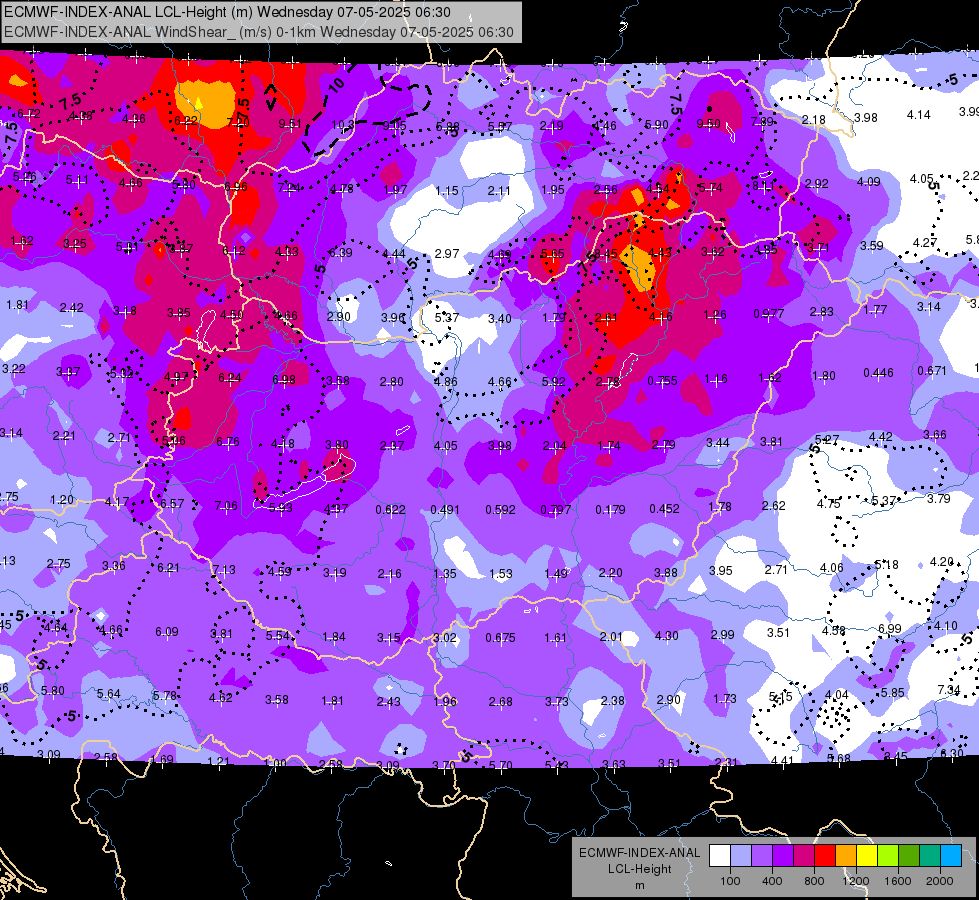
Task: Click the wind shear value 5.93
Action: coord(281,508)
